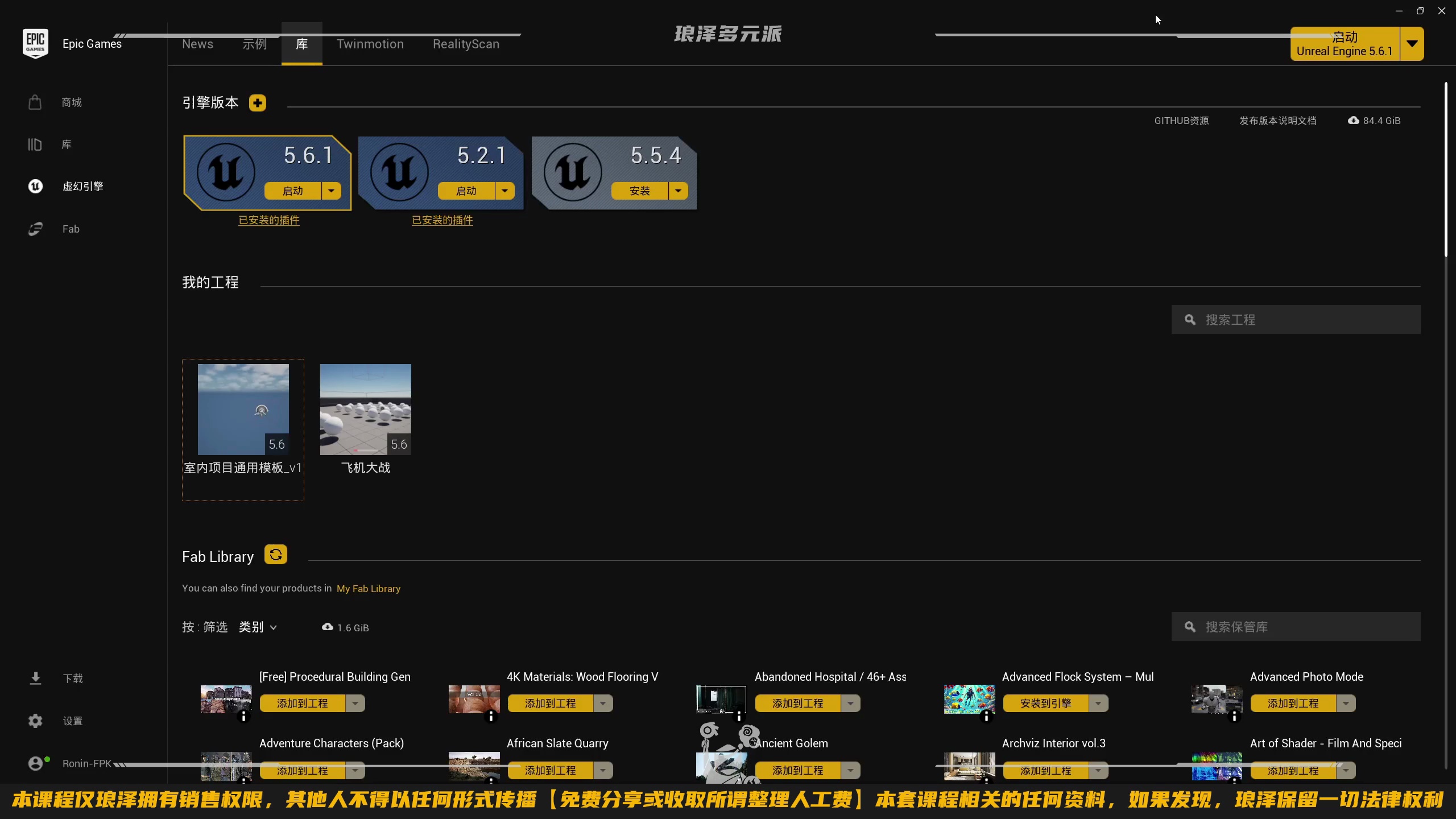Click the 84.4 GiB cloud storage icon

point(1354,120)
